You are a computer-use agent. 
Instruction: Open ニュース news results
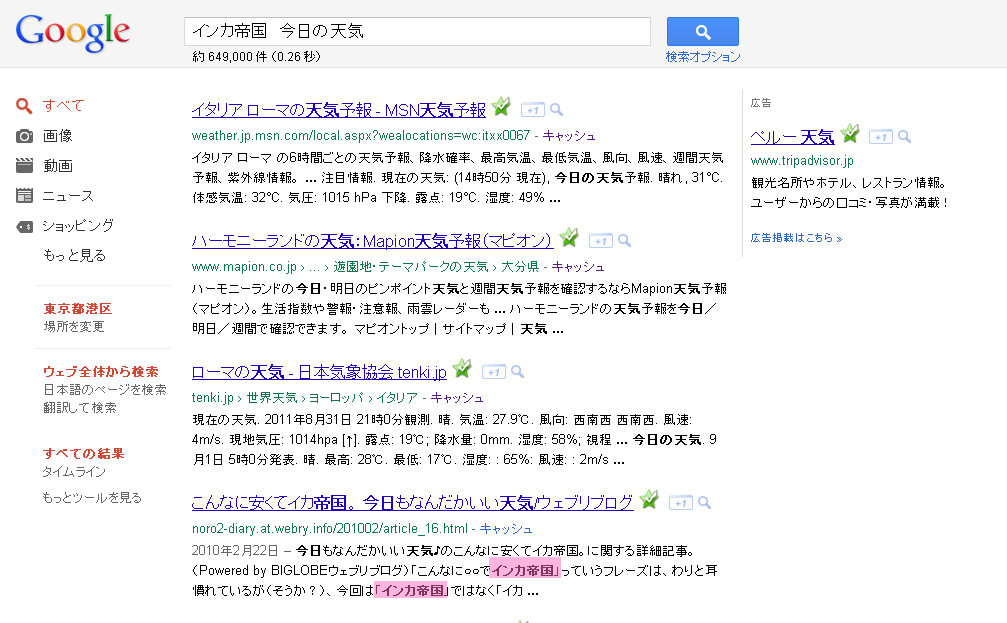tap(67, 196)
